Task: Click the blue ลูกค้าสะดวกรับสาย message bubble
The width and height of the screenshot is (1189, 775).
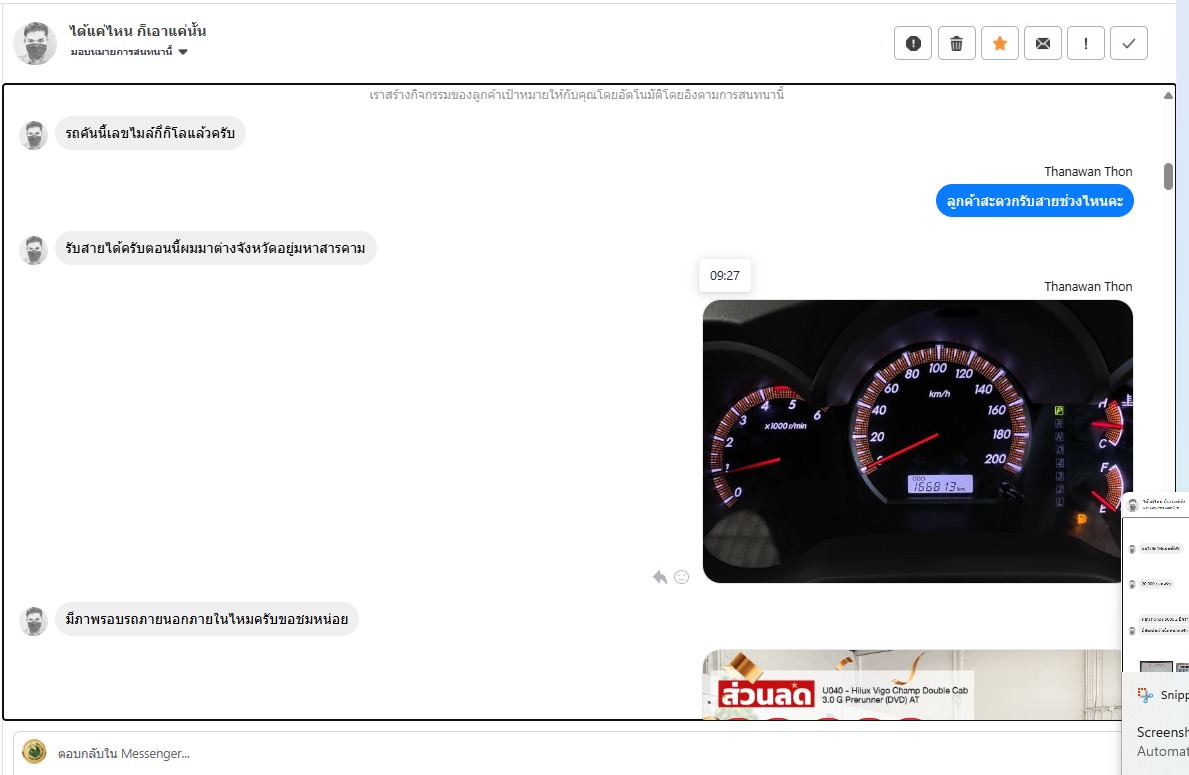Action: click(x=1034, y=200)
